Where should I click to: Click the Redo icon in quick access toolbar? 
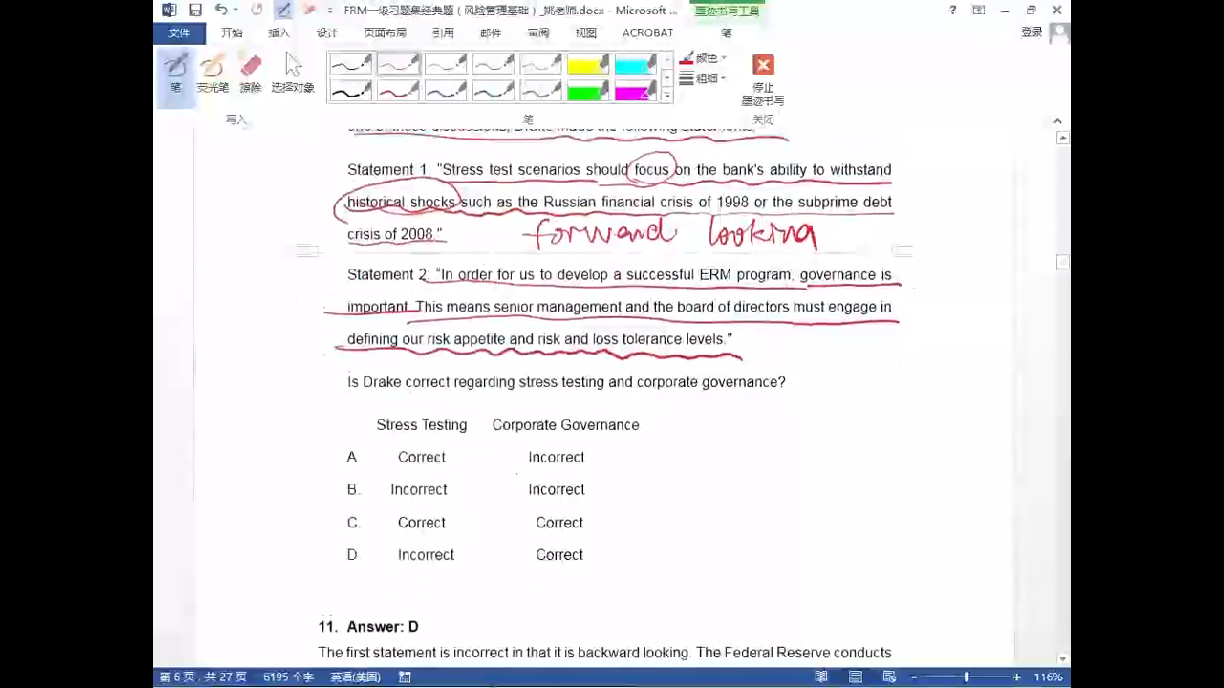pyautogui.click(x=257, y=10)
